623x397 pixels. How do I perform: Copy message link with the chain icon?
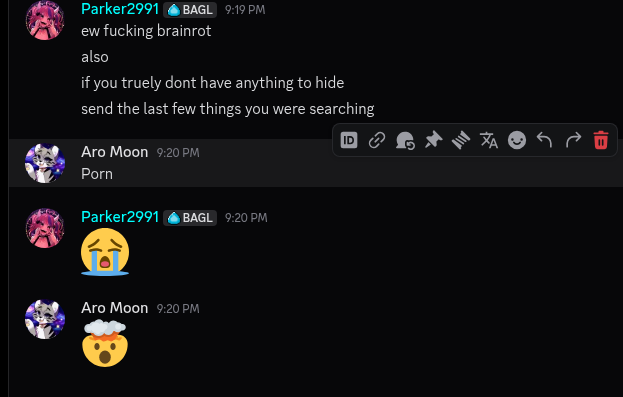(x=377, y=140)
